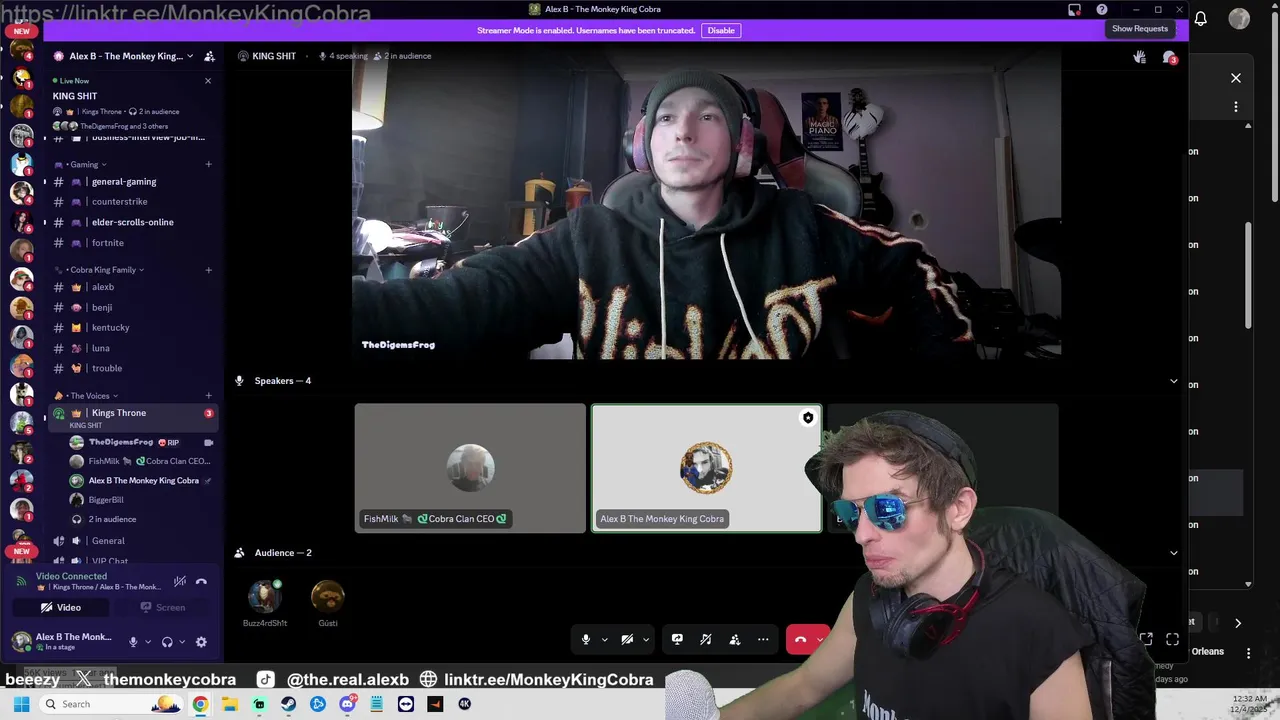1280x720 pixels.
Task: Select FishMilk speaker tile
Action: pyautogui.click(x=470, y=468)
